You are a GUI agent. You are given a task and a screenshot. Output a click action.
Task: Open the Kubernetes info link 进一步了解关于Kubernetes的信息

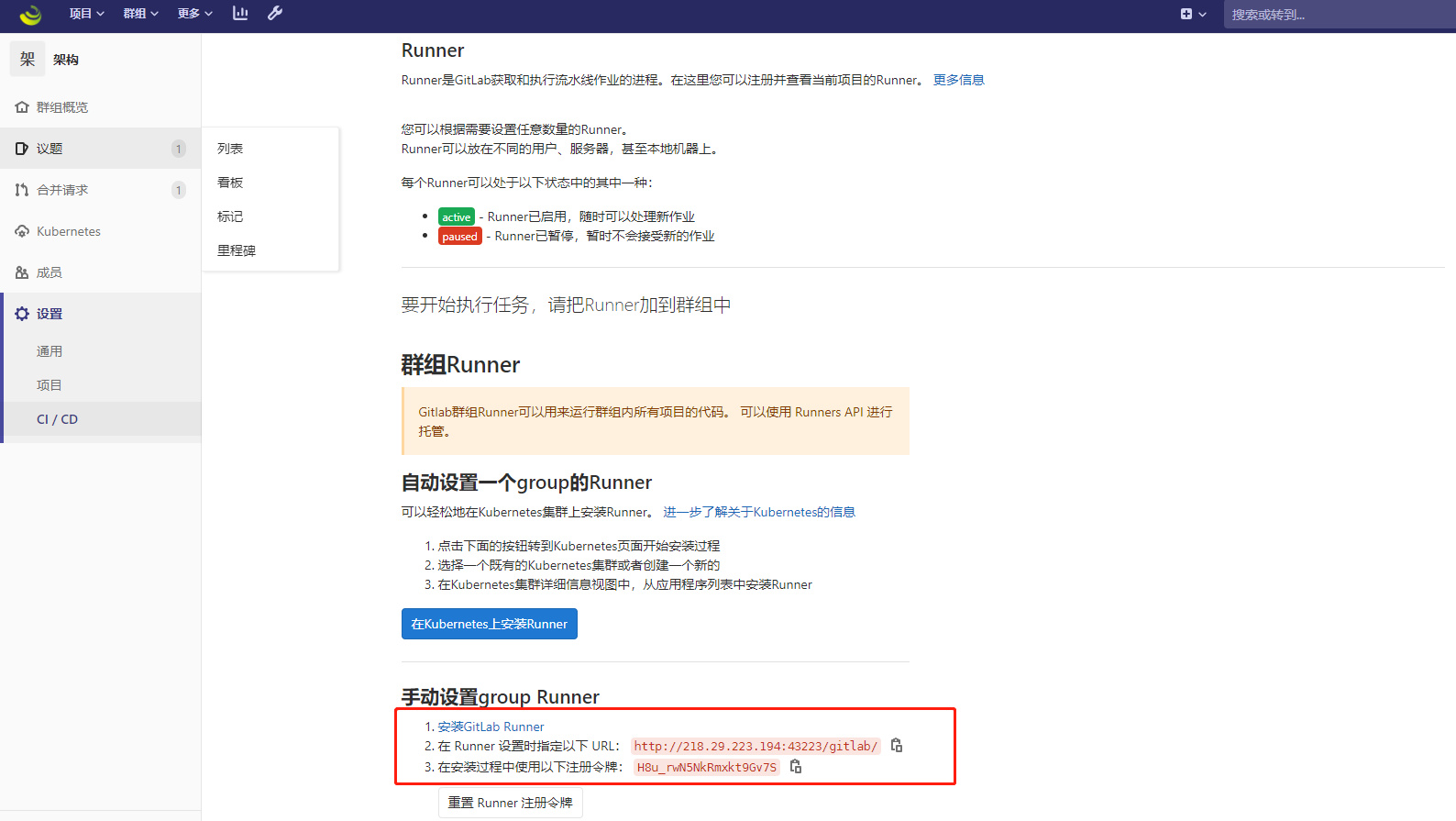point(759,512)
